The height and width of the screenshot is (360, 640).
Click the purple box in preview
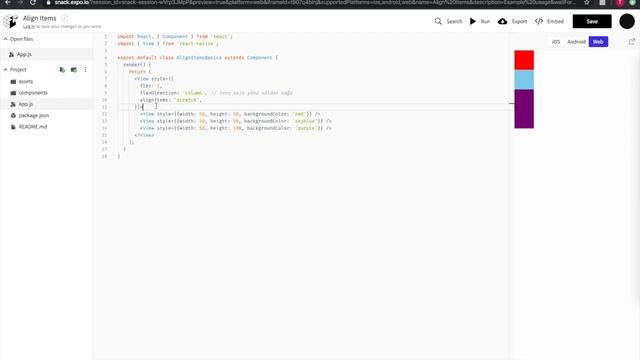click(x=524, y=109)
